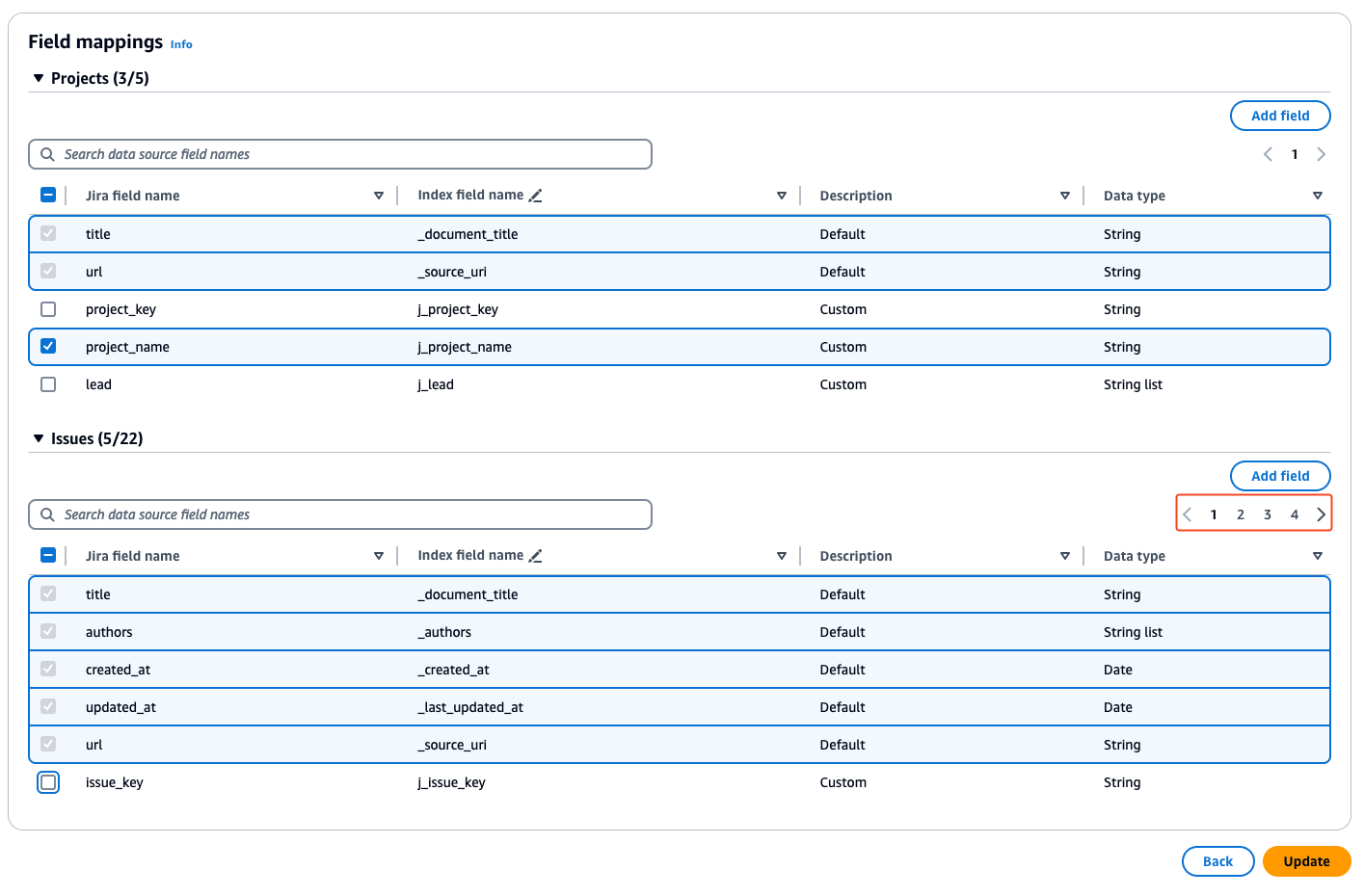Image resolution: width=1364 pixels, height=896 pixels.
Task: Open the filter icon on the Jira field name column
Action: point(379,195)
